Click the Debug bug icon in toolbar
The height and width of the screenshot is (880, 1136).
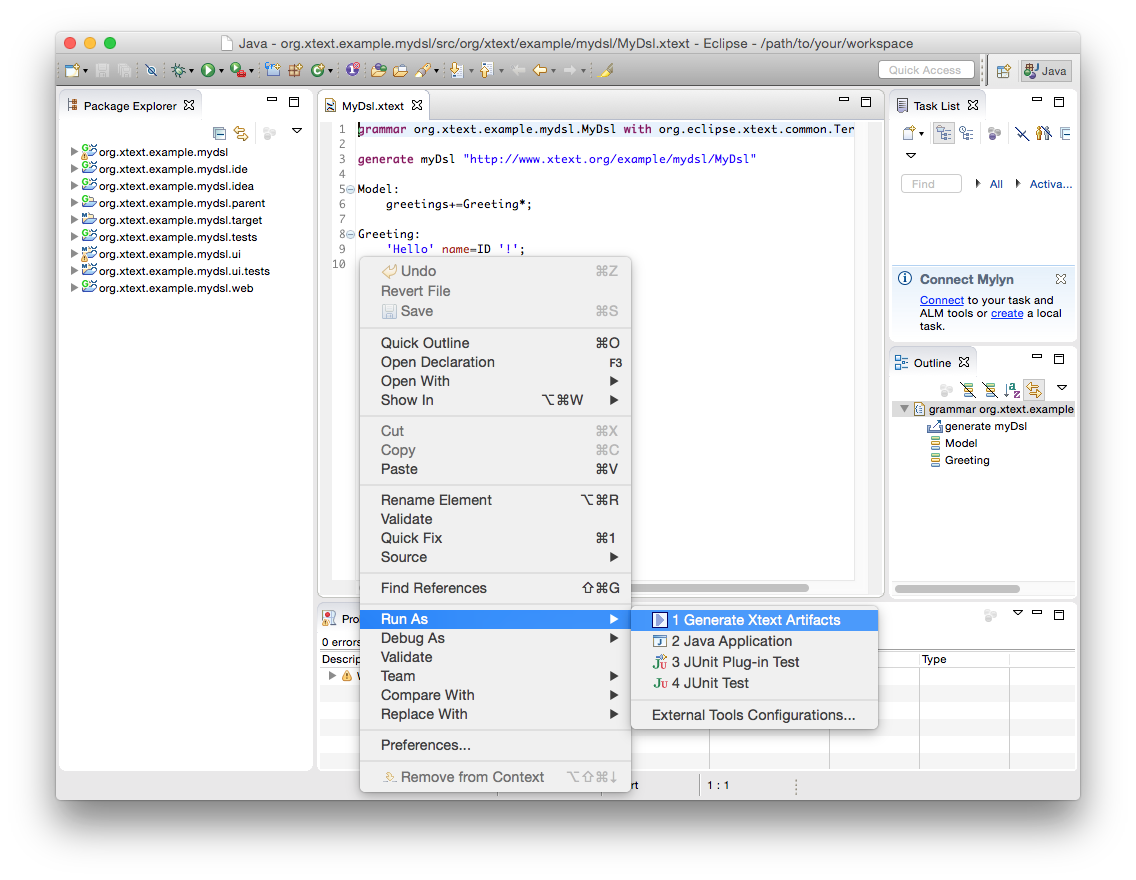[x=178, y=70]
